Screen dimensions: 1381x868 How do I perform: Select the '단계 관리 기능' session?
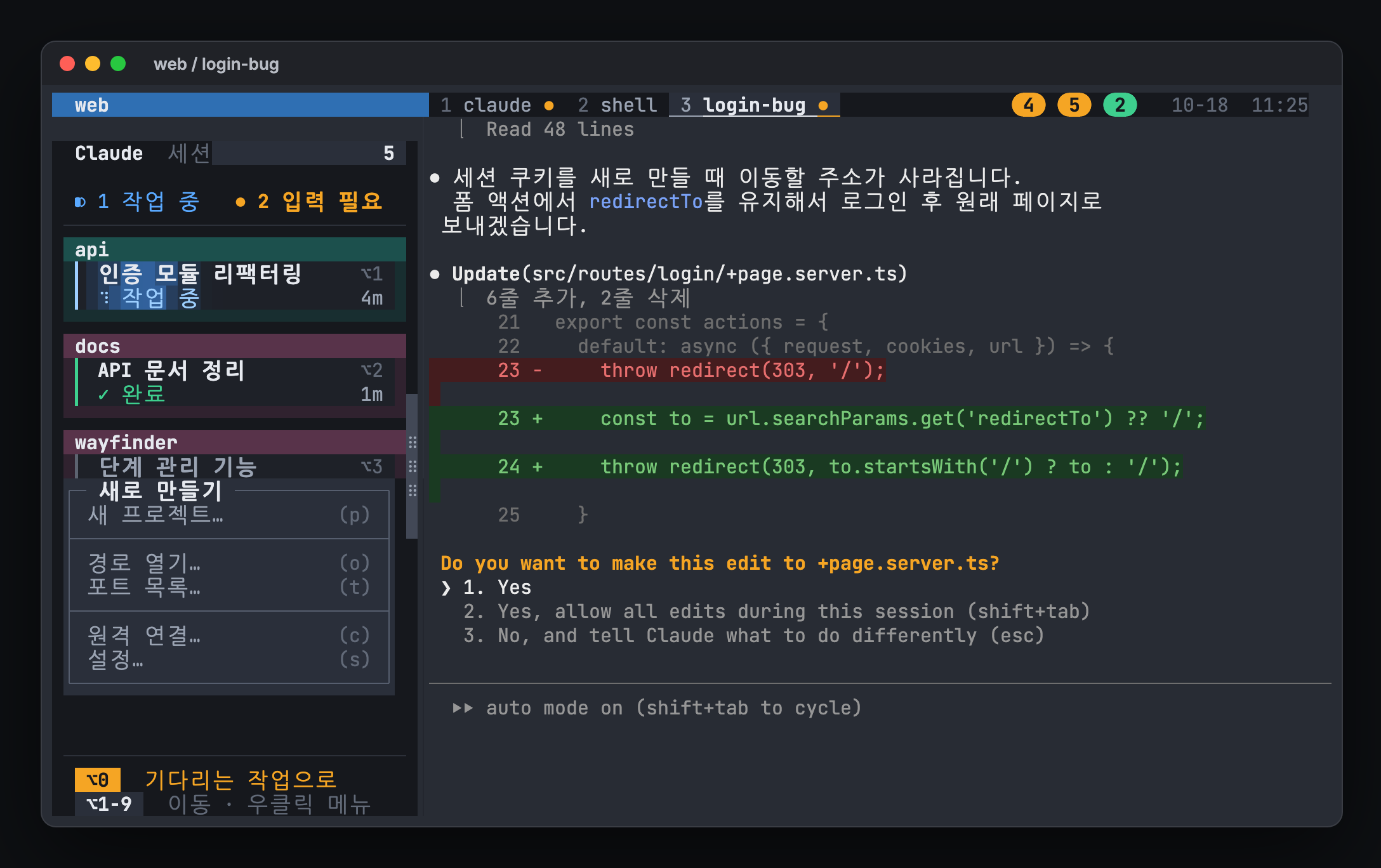click(x=234, y=466)
